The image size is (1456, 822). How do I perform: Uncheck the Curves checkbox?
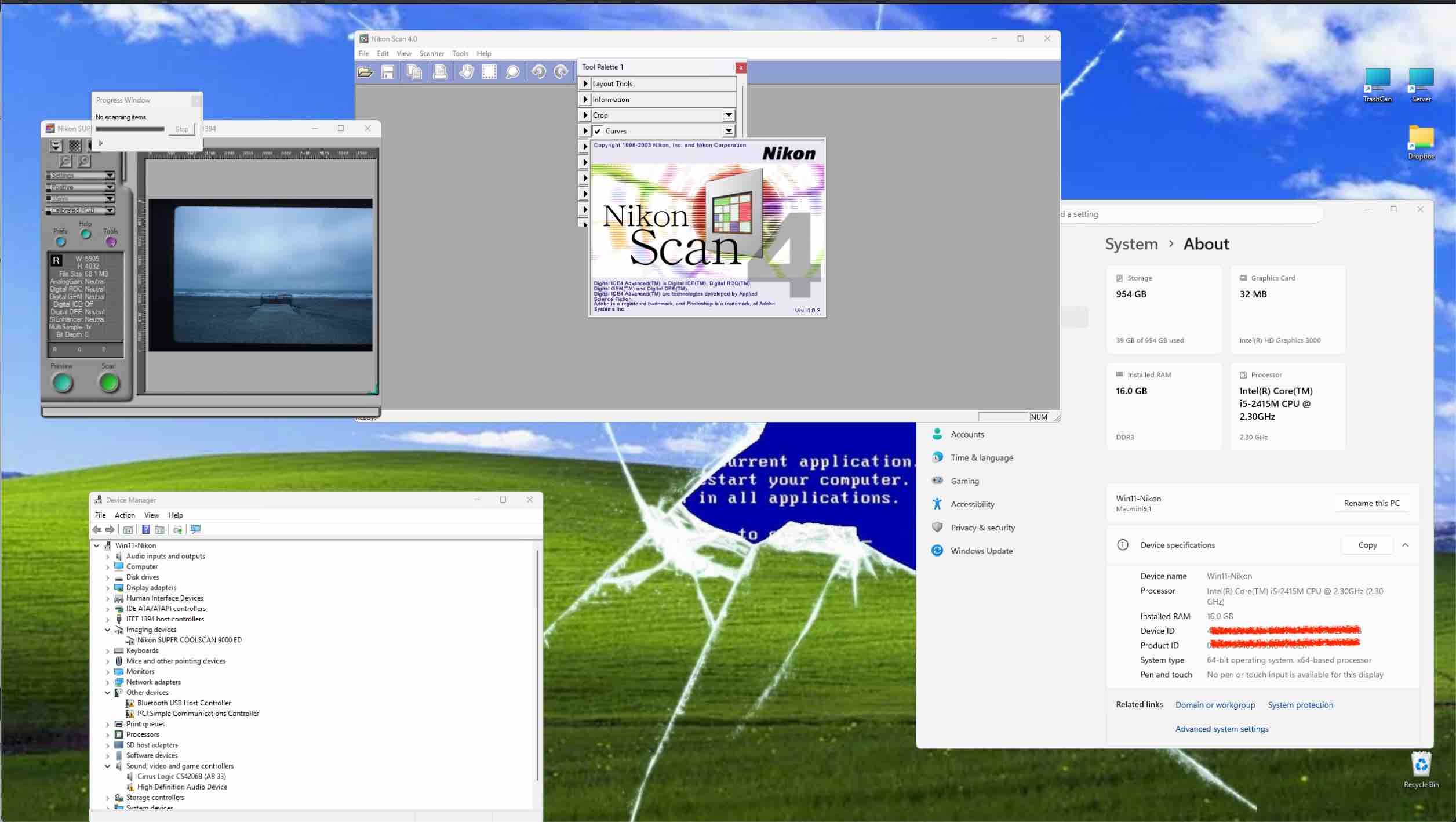[598, 131]
